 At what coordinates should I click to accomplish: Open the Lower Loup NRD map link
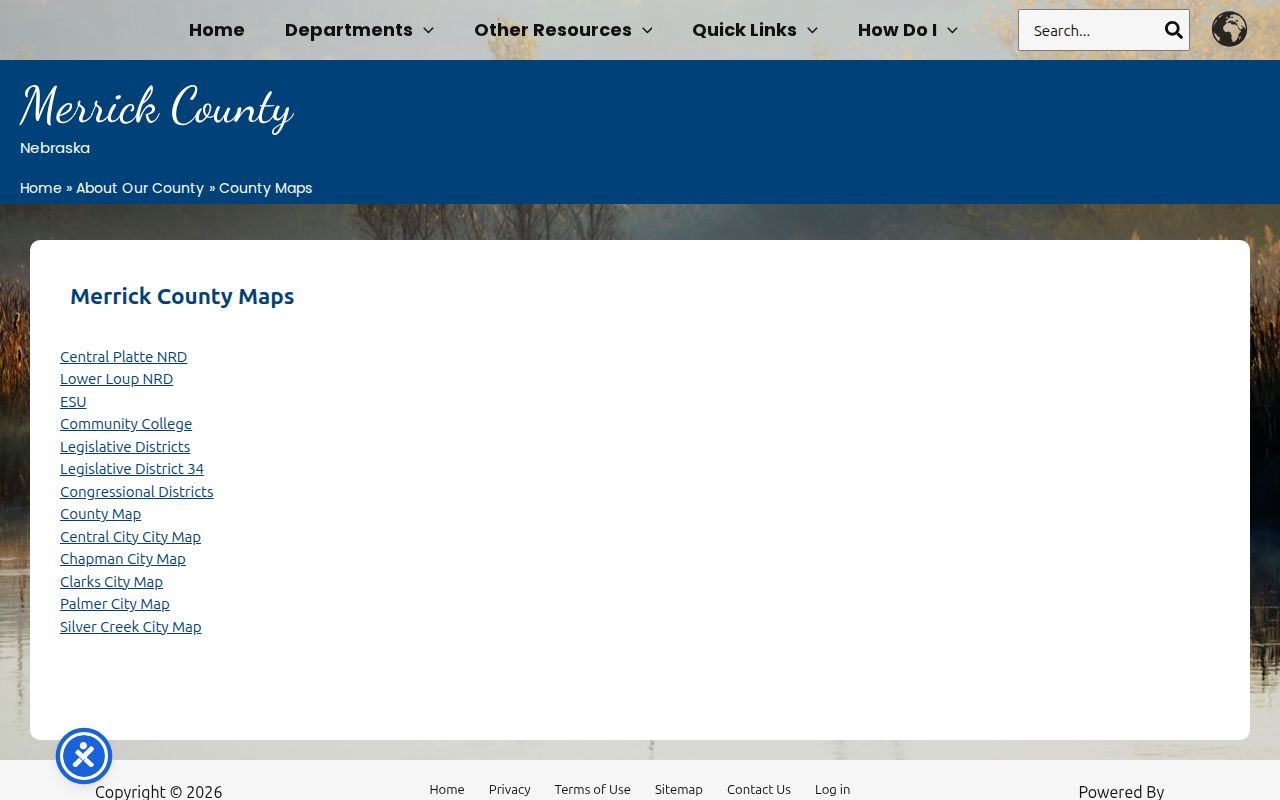coord(116,379)
